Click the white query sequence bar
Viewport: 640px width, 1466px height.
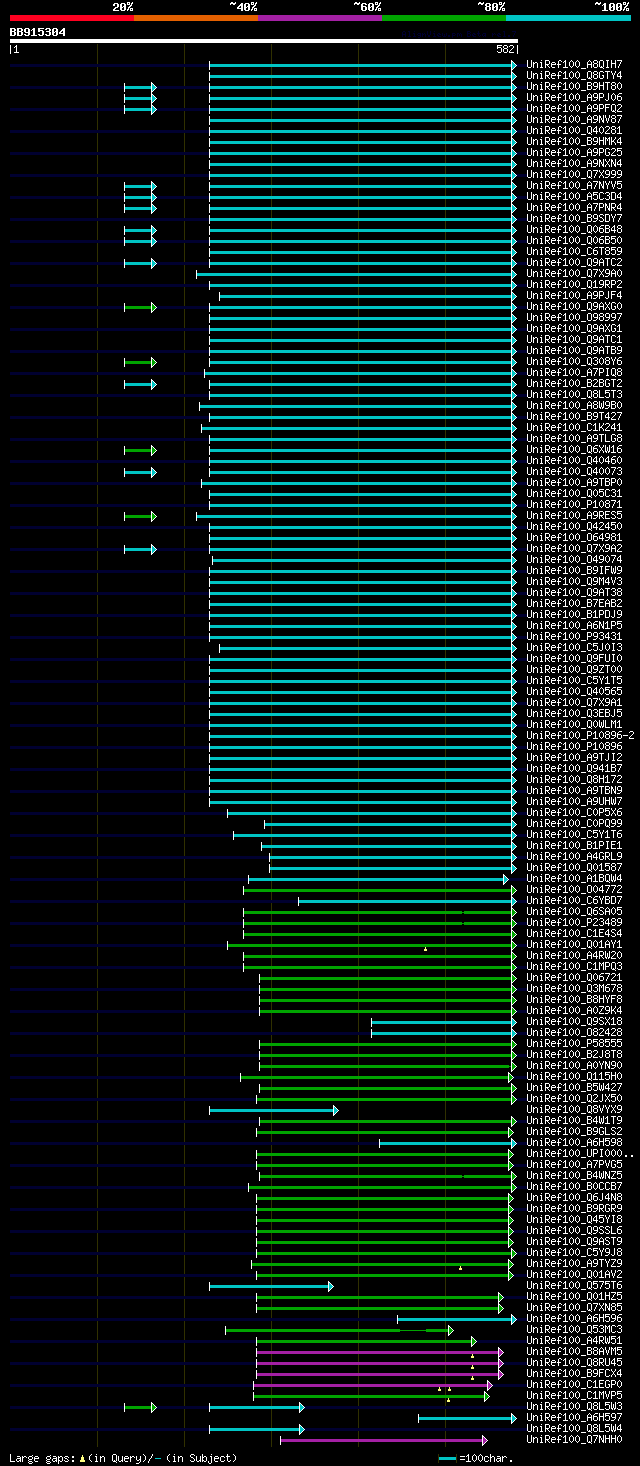(x=264, y=41)
